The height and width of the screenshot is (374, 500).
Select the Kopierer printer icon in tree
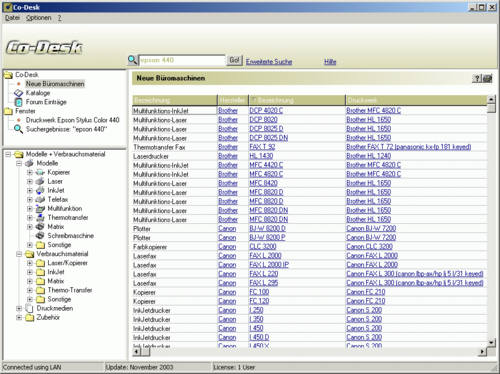(40, 172)
